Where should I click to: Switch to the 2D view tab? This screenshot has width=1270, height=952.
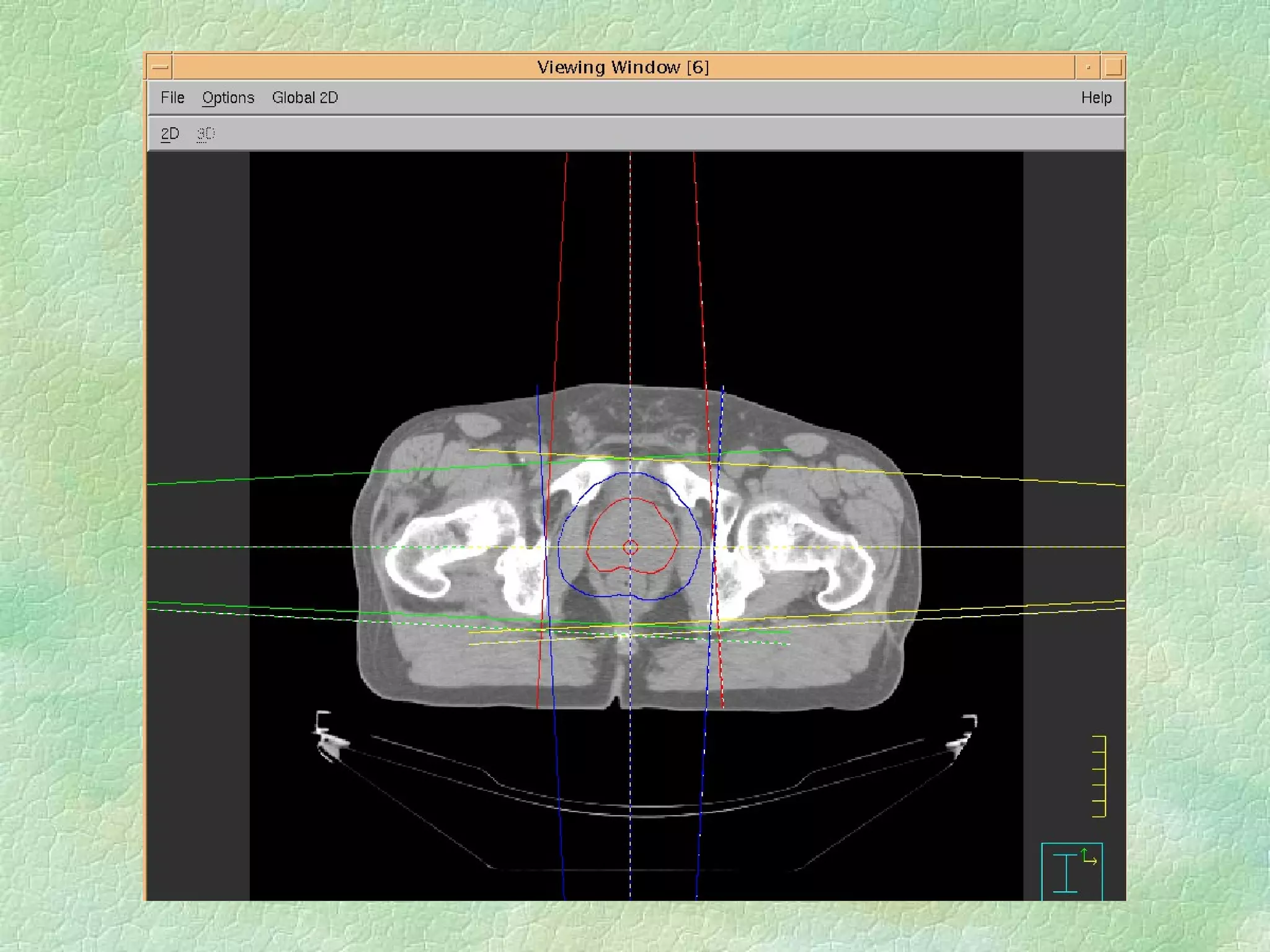tap(169, 134)
